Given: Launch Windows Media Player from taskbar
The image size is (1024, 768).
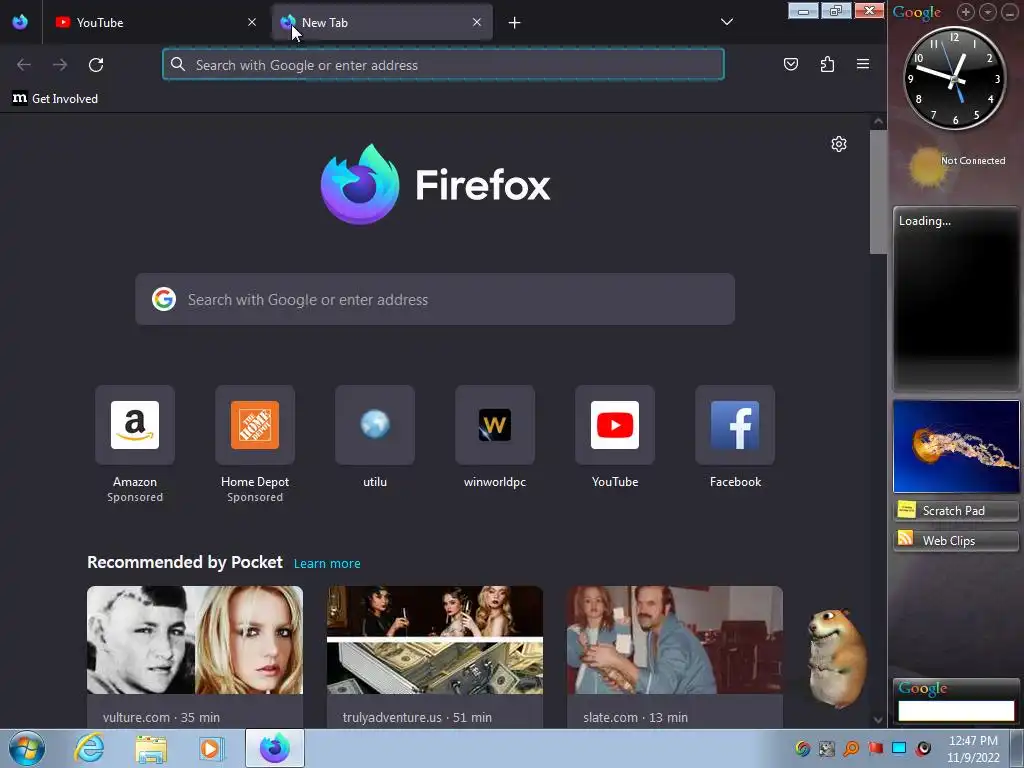Looking at the screenshot, I should pyautogui.click(x=210, y=748).
